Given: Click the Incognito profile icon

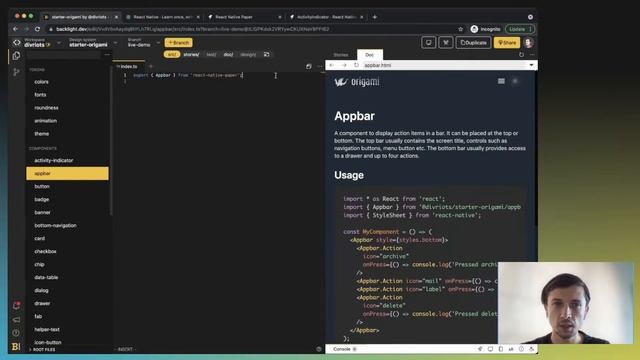Looking at the screenshot, I should (x=474, y=29).
